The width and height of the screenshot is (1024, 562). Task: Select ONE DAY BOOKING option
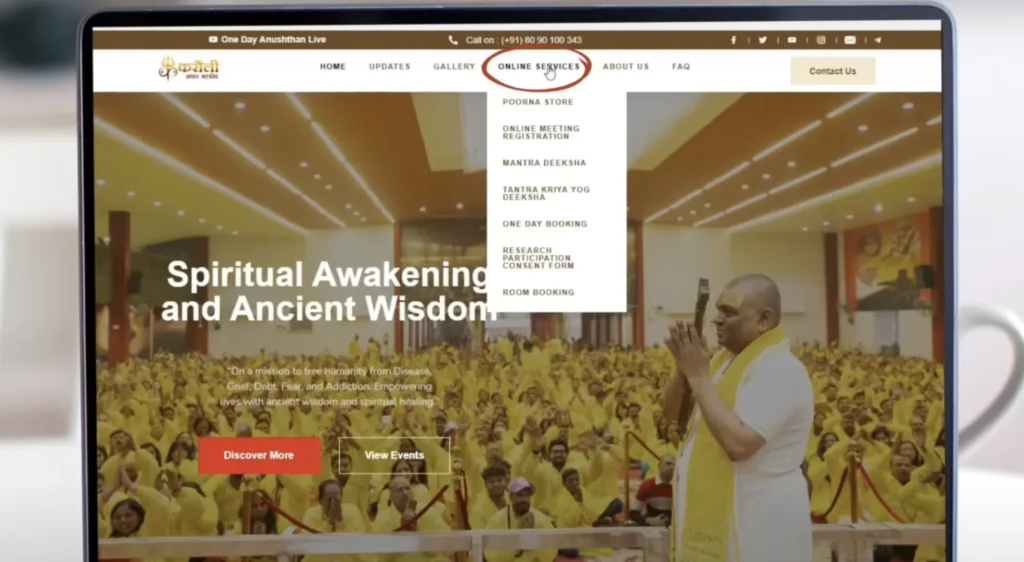point(545,224)
